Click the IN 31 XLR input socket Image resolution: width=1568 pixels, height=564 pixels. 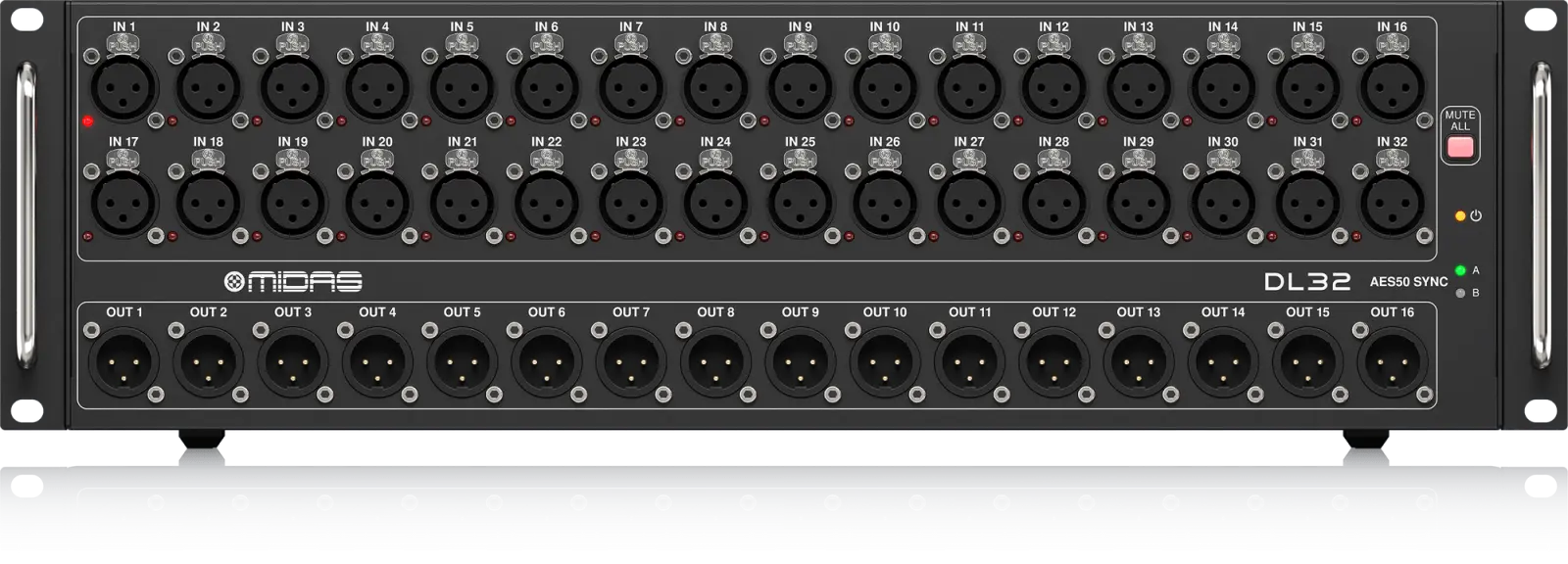click(1307, 203)
